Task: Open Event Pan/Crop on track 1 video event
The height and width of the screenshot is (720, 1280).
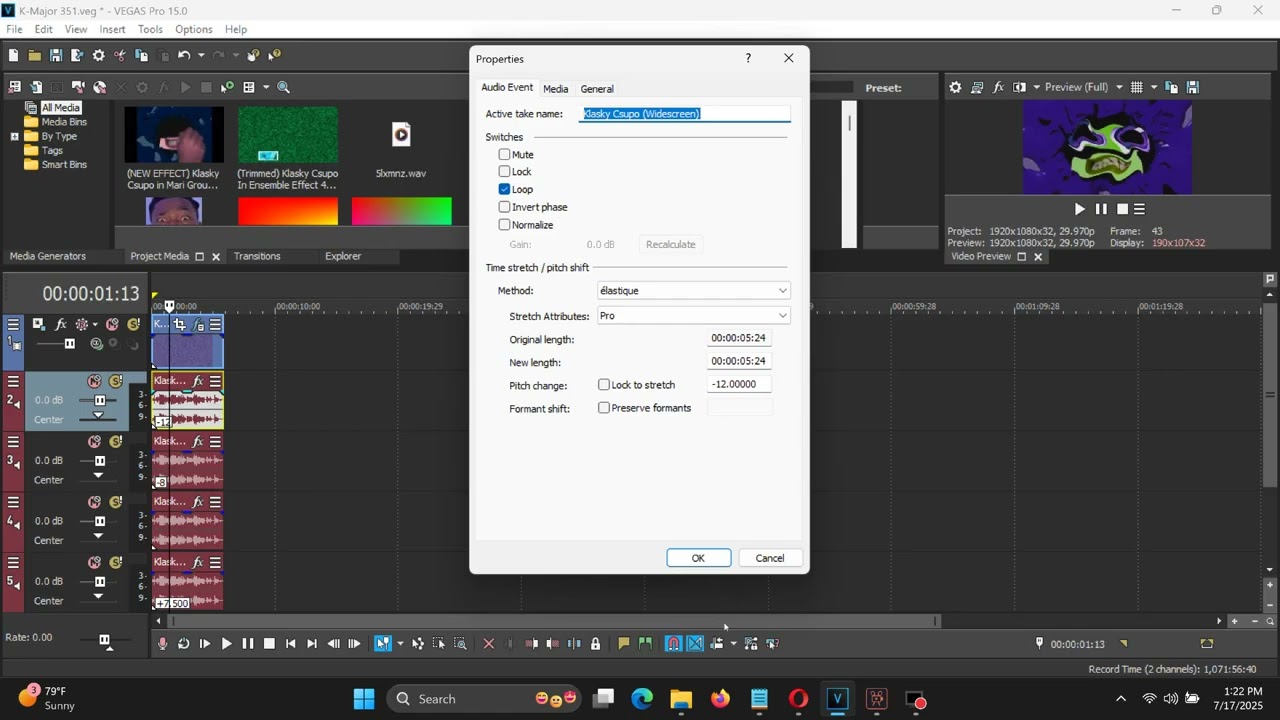Action: click(x=180, y=324)
